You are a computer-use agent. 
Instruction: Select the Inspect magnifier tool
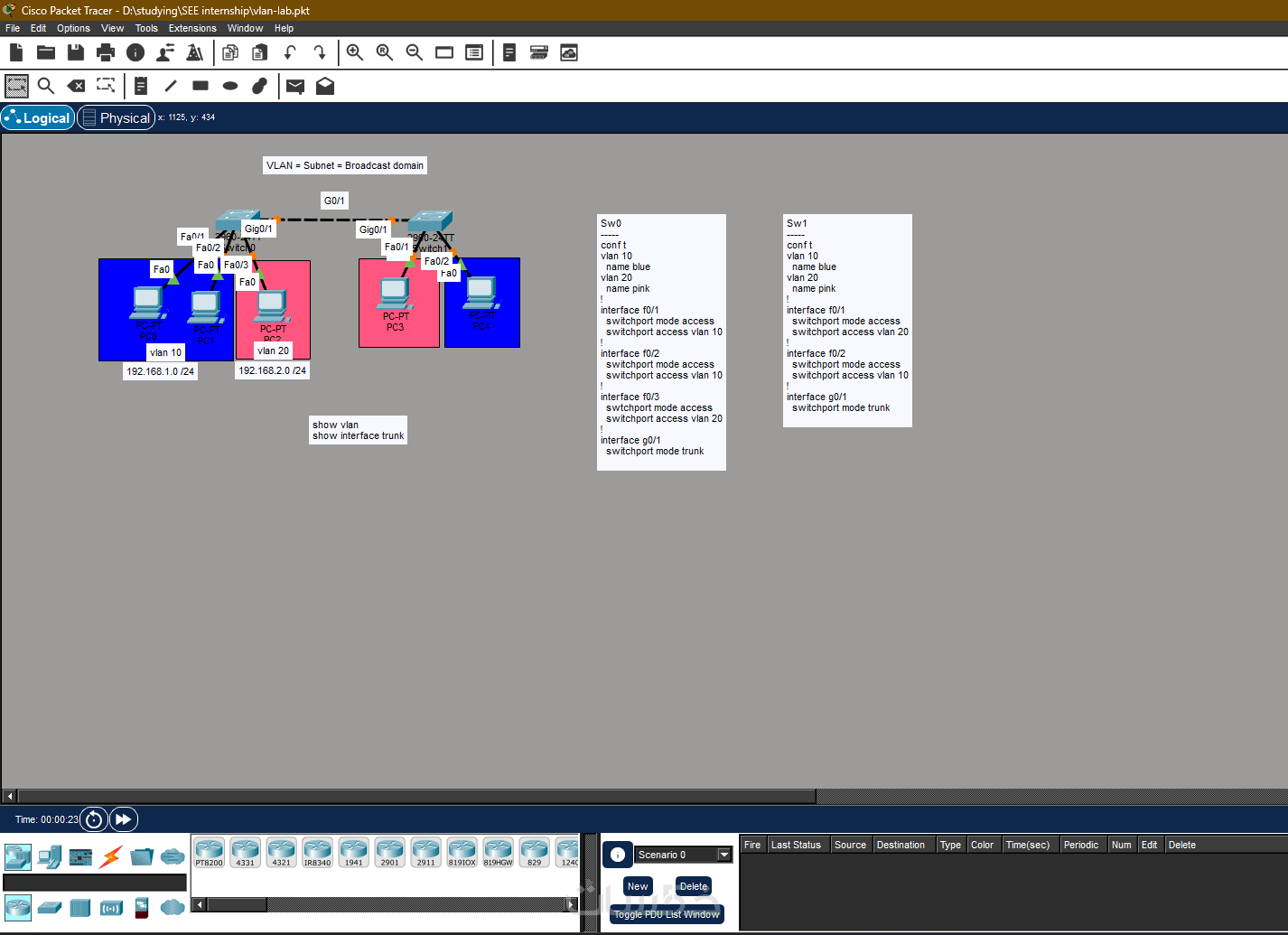[46, 86]
